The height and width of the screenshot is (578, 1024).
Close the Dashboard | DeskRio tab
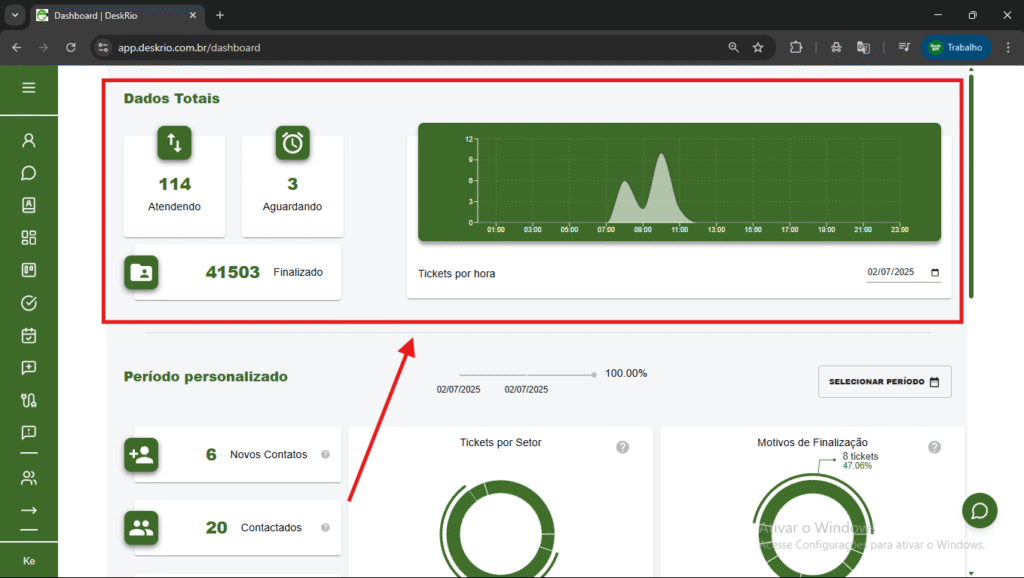coord(193,15)
